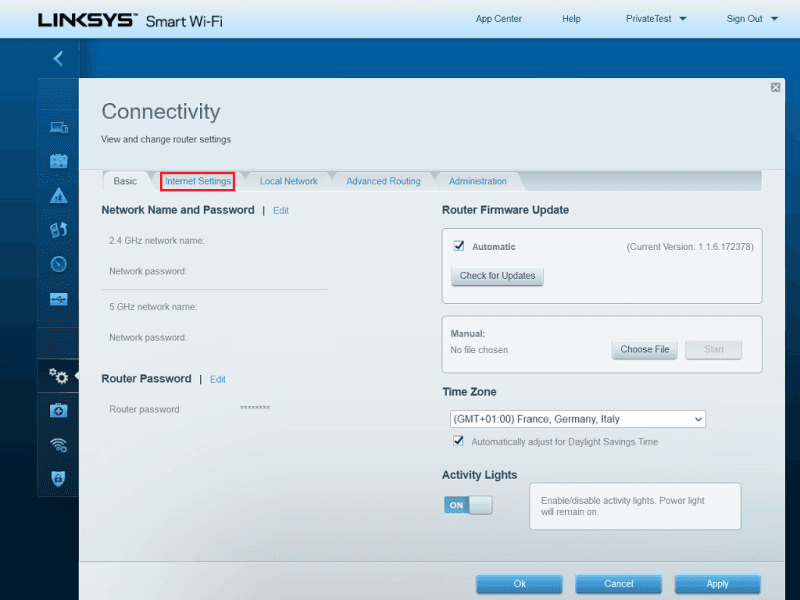Click Edit next to Router Password
800x600 pixels.
[x=217, y=379]
